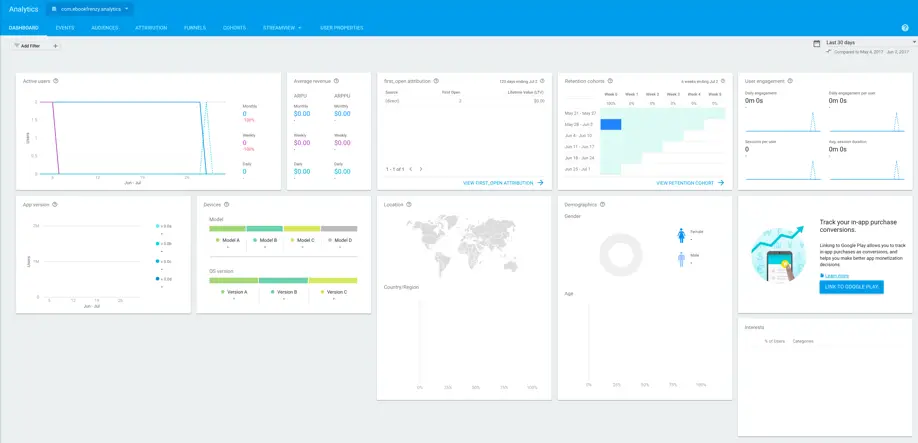Click help icon in top-right header
Screen dimensions: 918x443
(904, 28)
